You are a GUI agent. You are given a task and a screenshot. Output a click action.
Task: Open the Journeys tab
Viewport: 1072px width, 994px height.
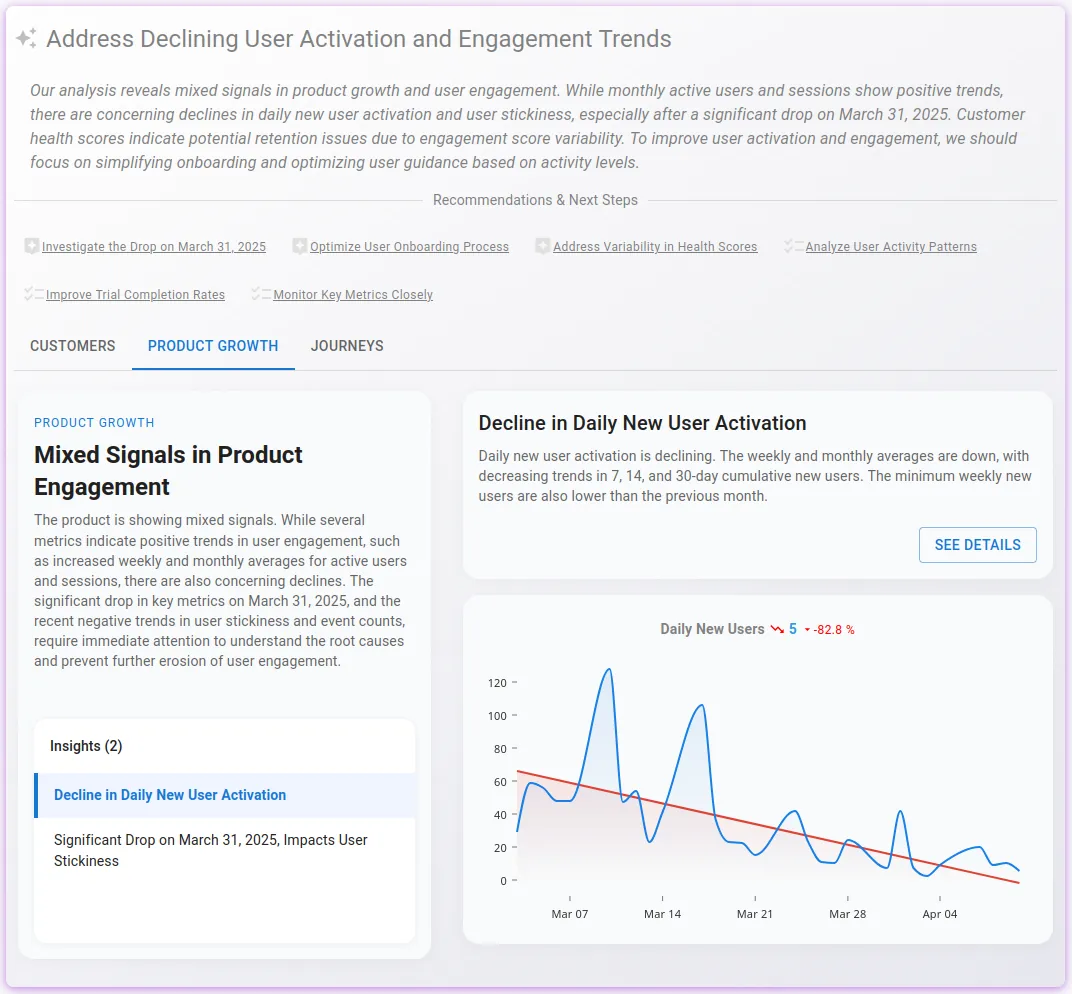pyautogui.click(x=347, y=346)
